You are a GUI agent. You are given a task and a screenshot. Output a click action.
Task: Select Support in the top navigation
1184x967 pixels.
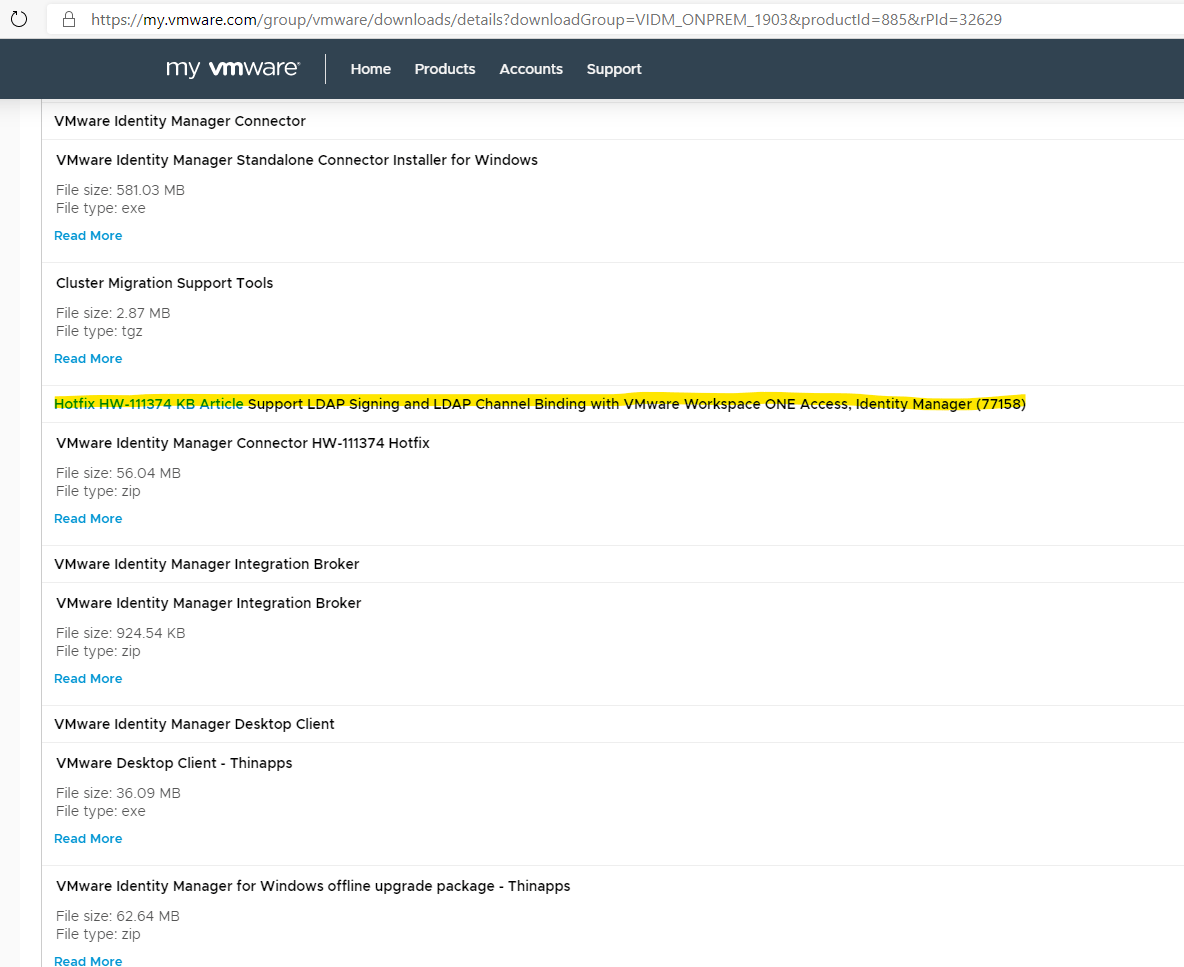click(614, 69)
